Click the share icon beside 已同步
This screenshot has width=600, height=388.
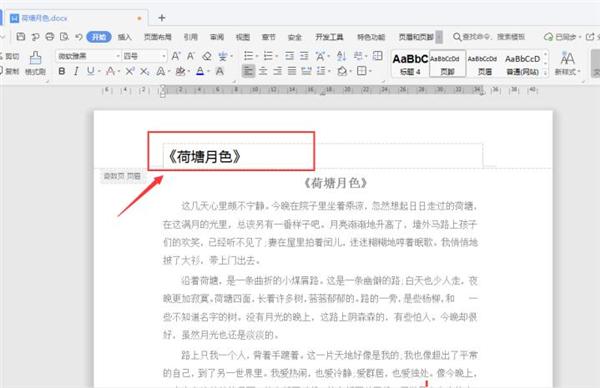(x=590, y=37)
